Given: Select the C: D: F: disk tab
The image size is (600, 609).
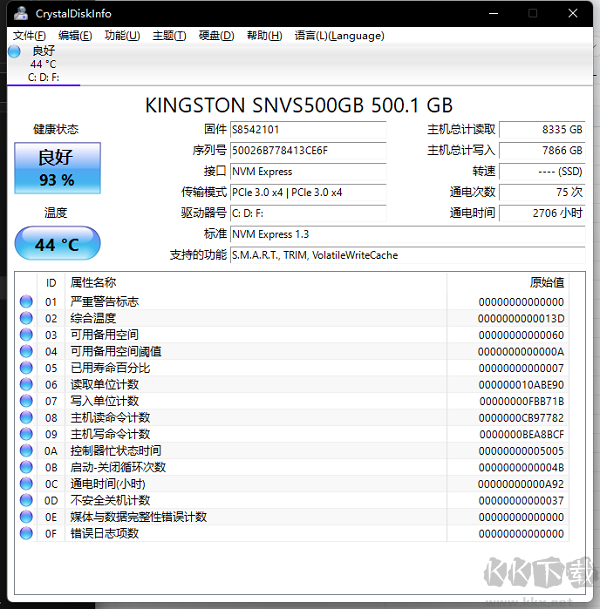Looking at the screenshot, I should click(x=43, y=64).
